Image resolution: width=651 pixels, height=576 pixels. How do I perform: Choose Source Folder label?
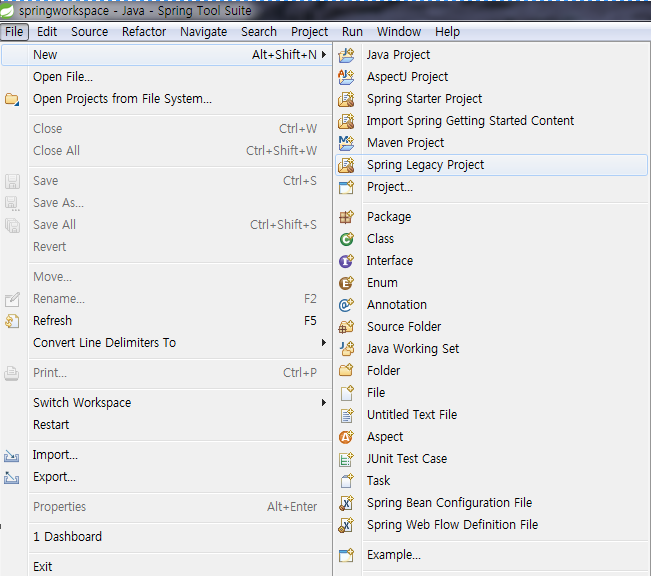point(404,327)
